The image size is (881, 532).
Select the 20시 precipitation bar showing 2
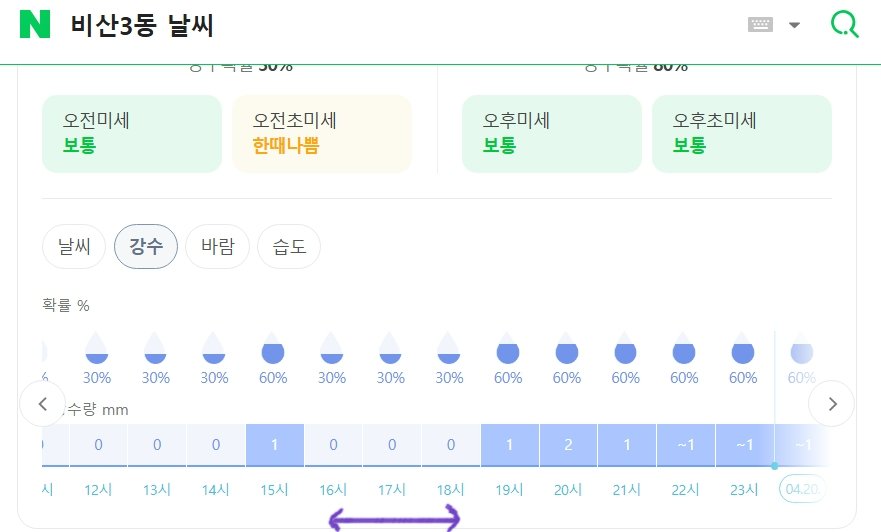(x=568, y=445)
